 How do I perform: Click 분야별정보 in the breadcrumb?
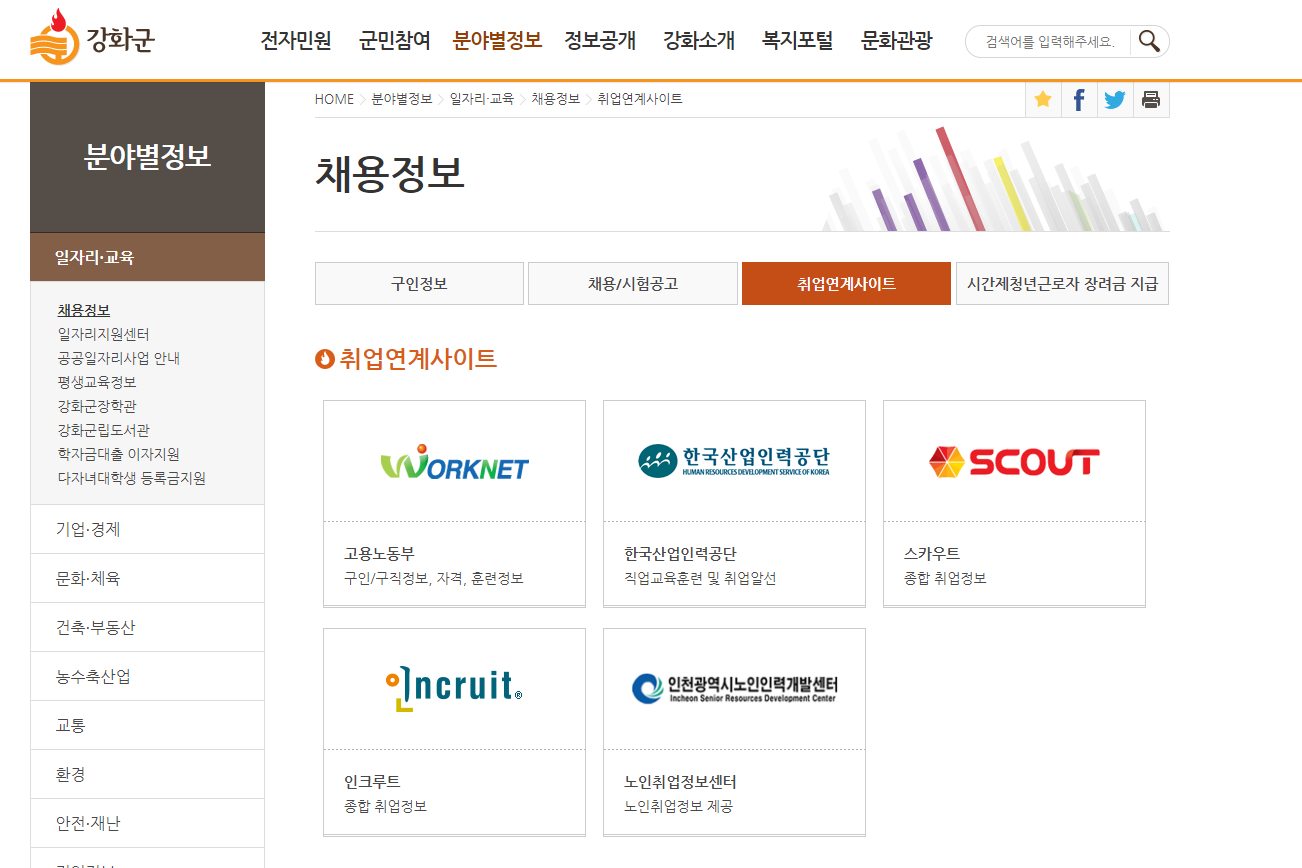(402, 99)
